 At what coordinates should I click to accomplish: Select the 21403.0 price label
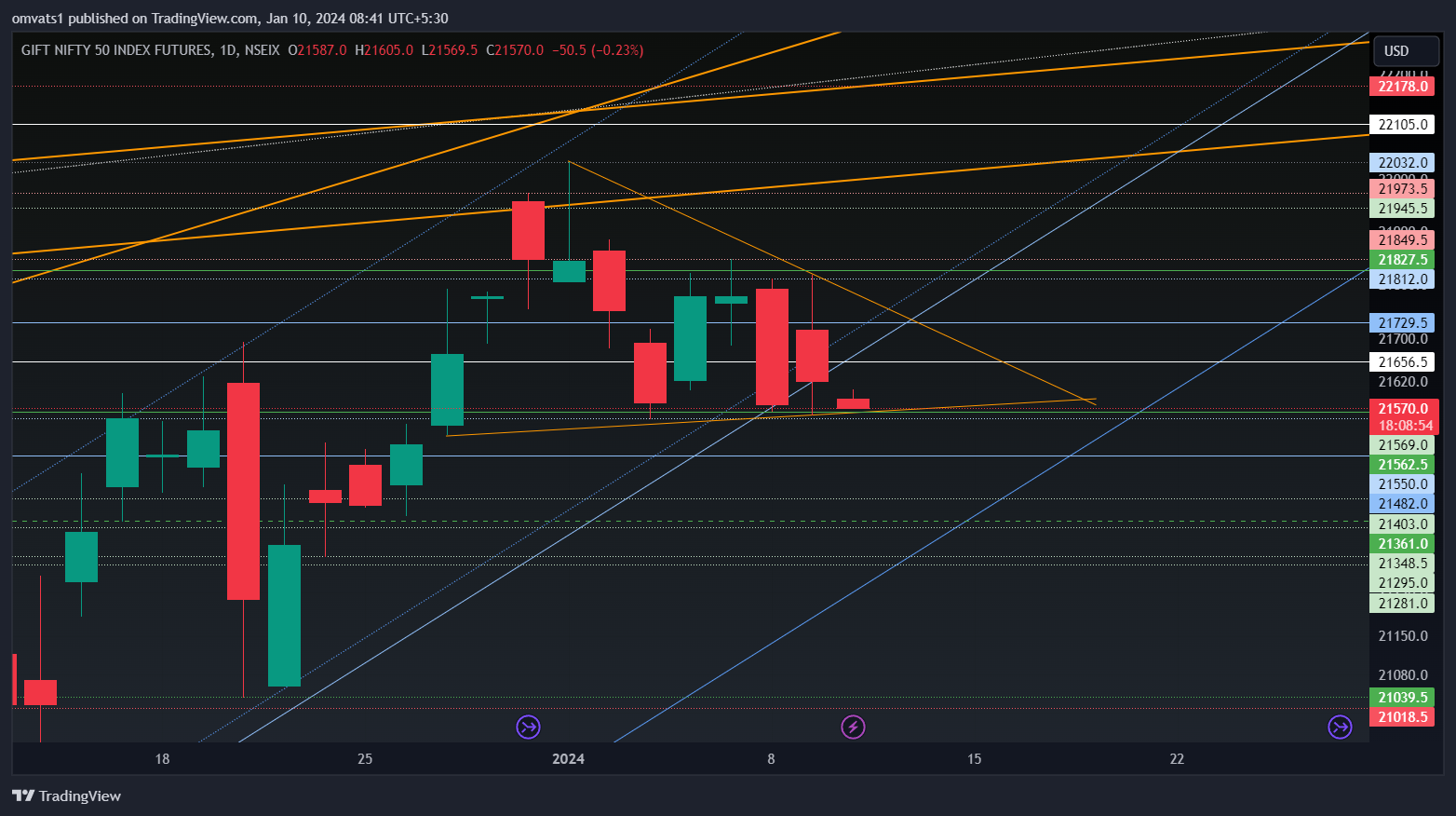pos(1402,524)
